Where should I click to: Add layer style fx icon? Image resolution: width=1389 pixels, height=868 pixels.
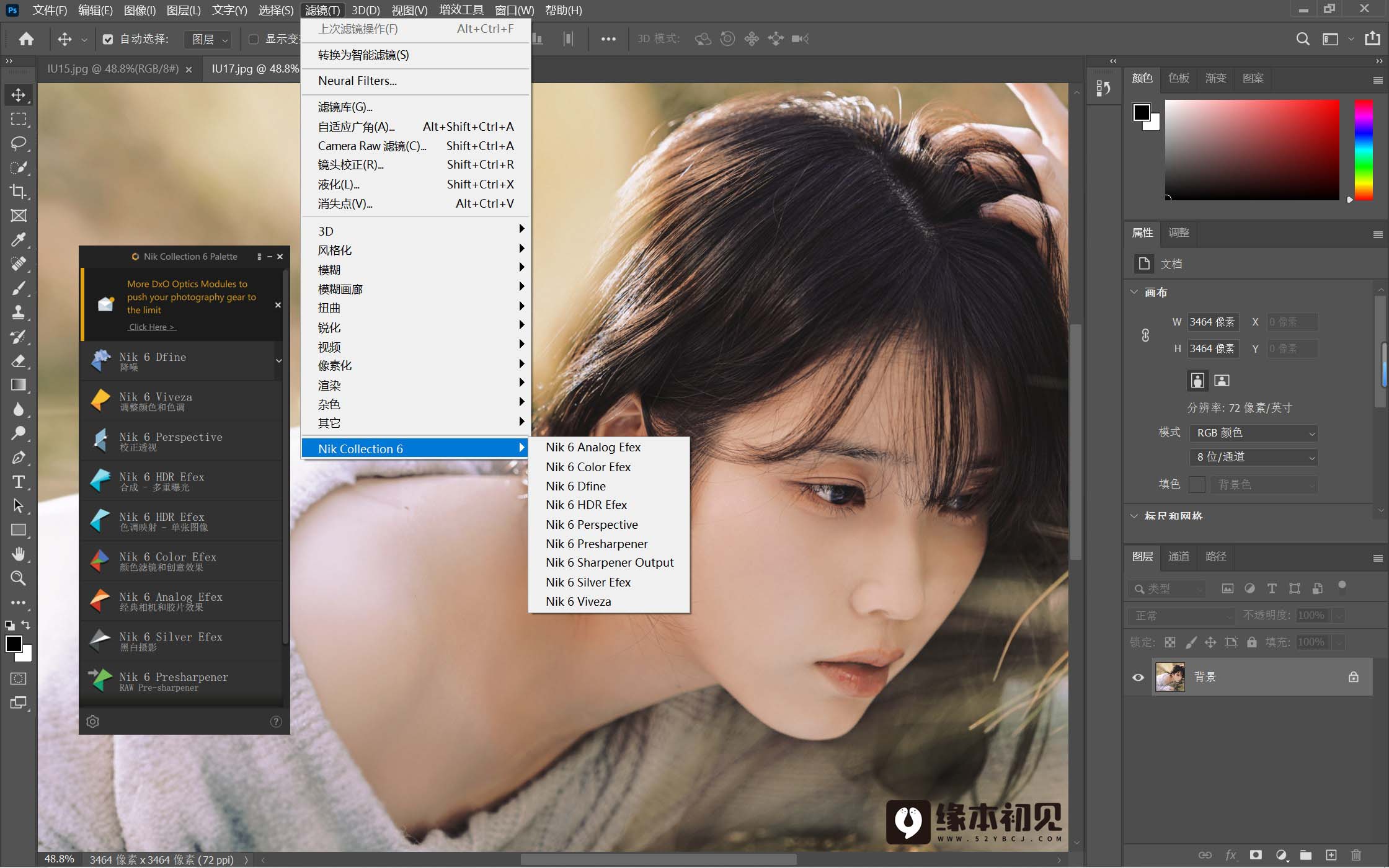pos(1231,855)
